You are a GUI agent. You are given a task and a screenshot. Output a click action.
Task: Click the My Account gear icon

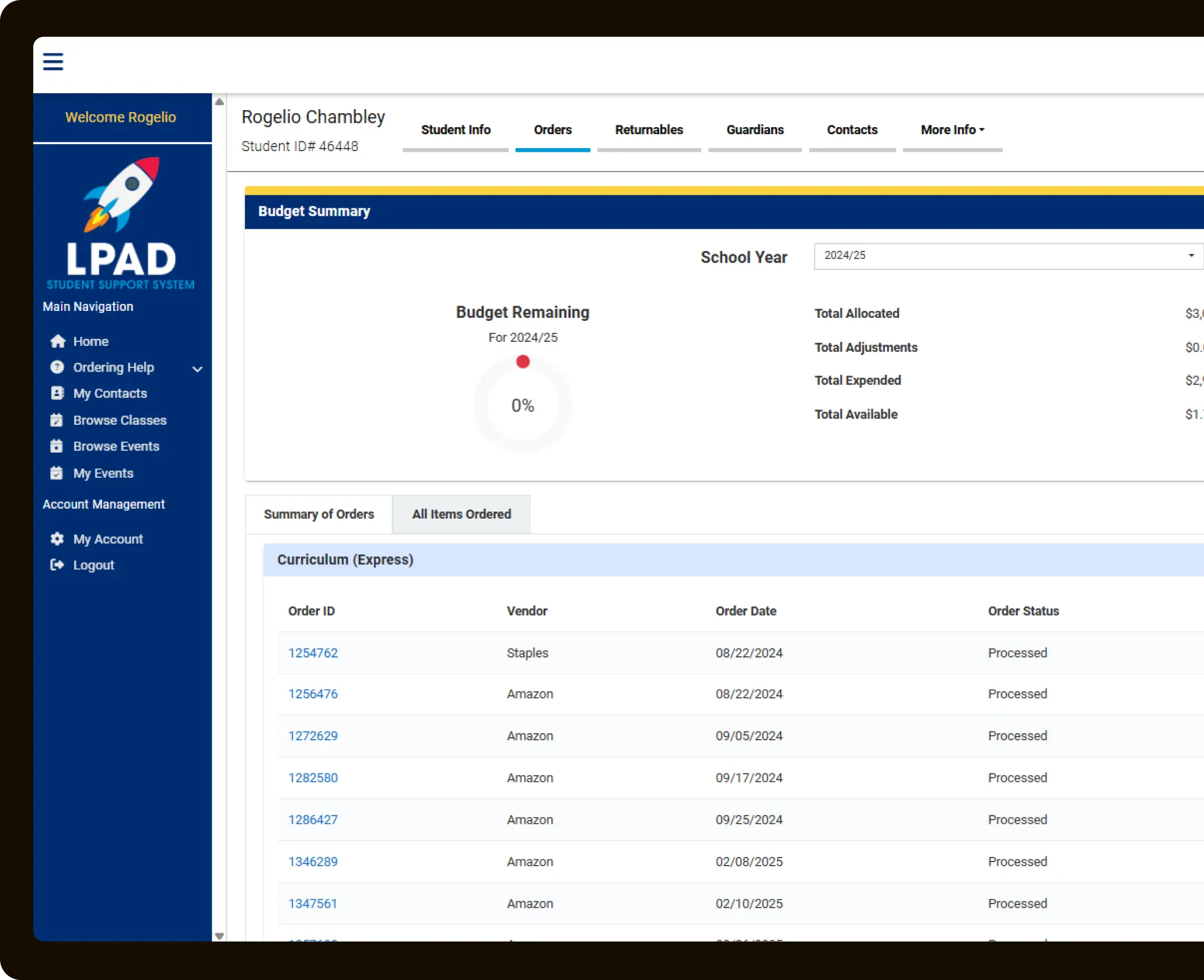tap(57, 539)
